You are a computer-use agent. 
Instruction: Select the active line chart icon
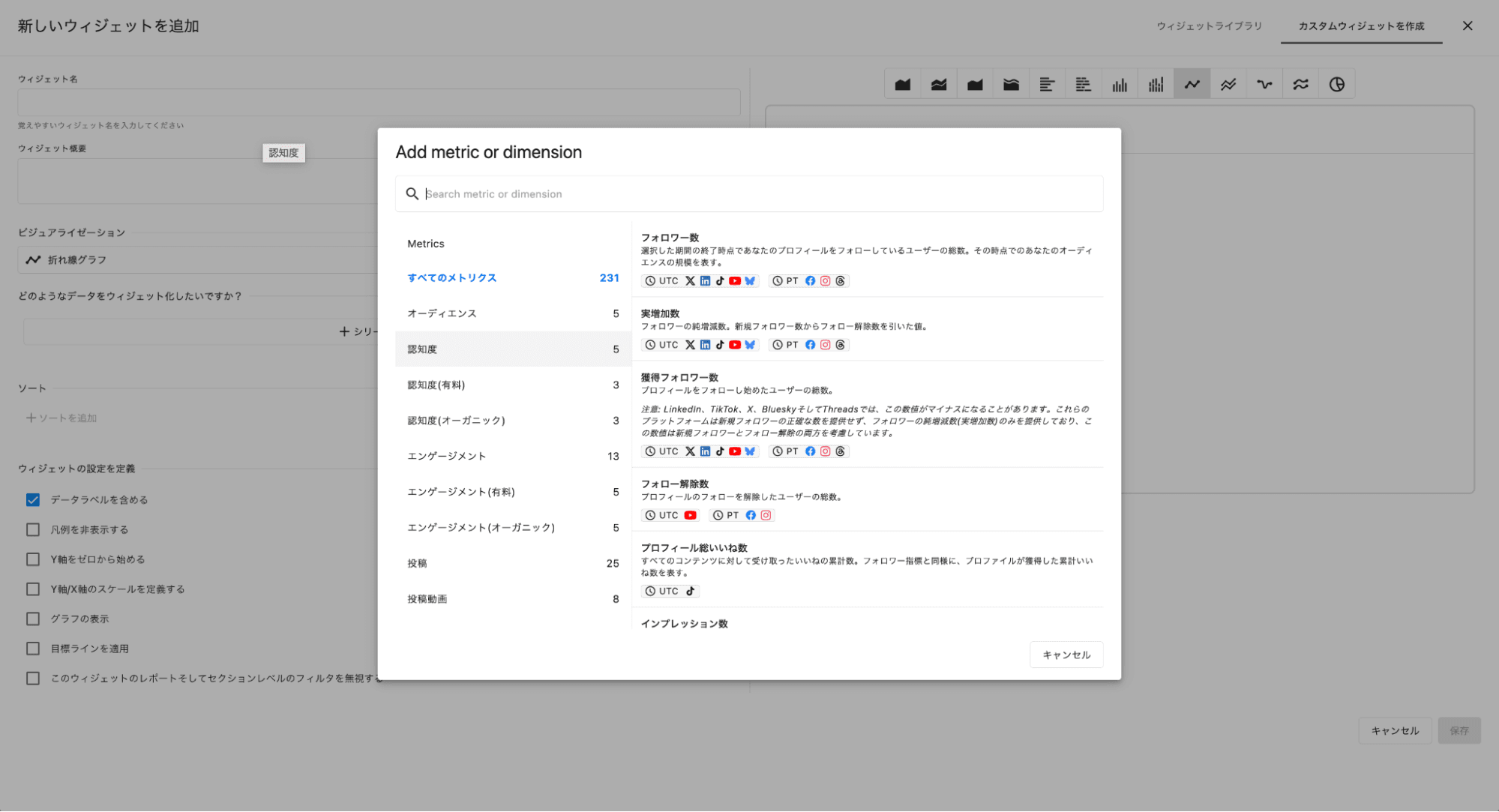tap(1192, 85)
